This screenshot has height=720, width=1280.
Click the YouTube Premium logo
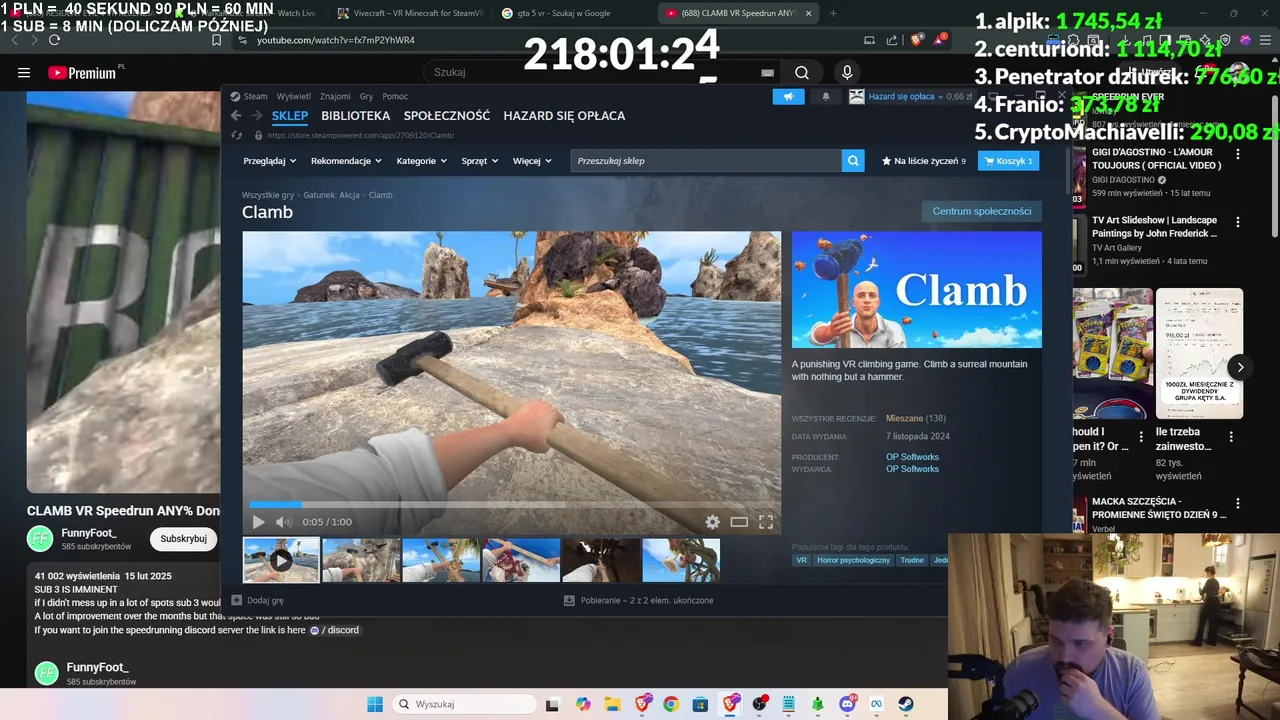coord(82,73)
